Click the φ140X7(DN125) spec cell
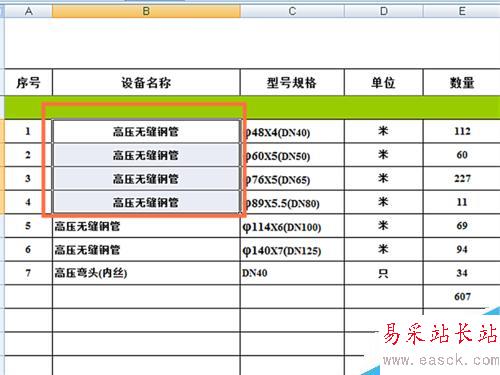 click(292, 250)
